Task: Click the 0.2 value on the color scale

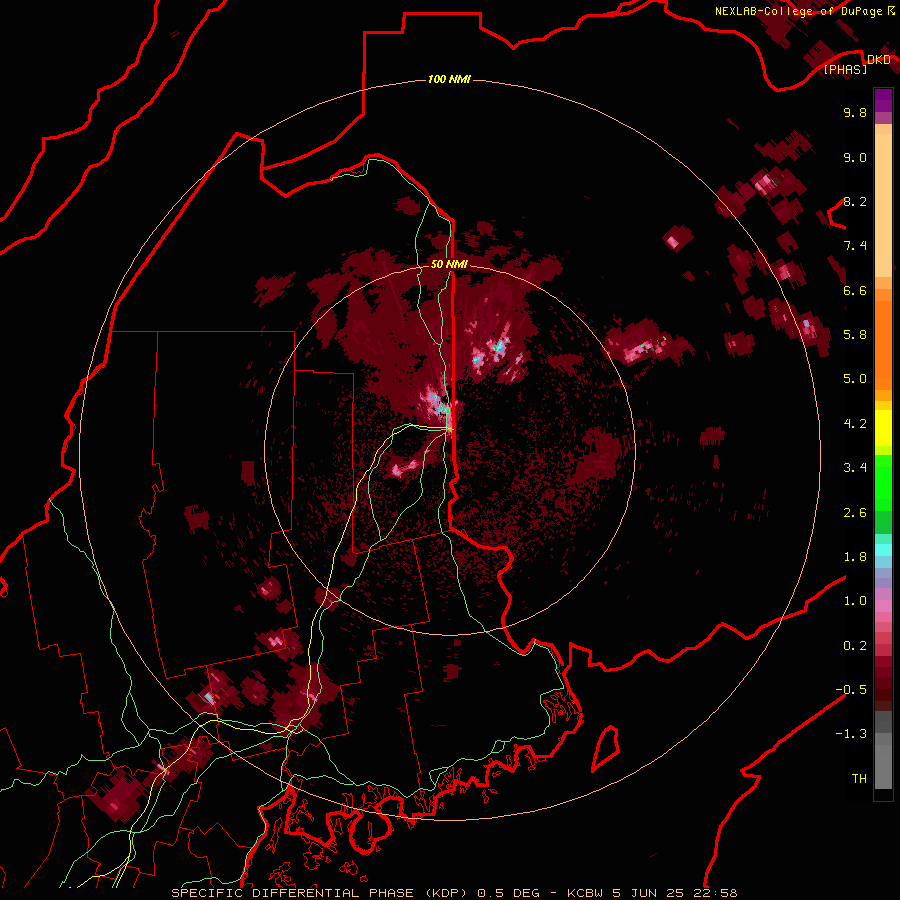Action: point(855,646)
